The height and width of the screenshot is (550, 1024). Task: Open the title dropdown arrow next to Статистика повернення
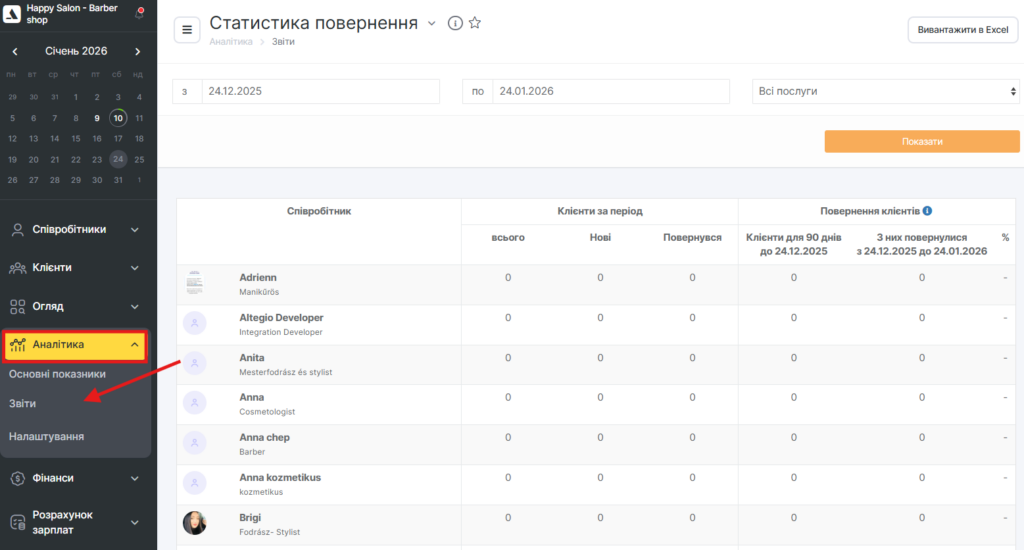click(432, 23)
